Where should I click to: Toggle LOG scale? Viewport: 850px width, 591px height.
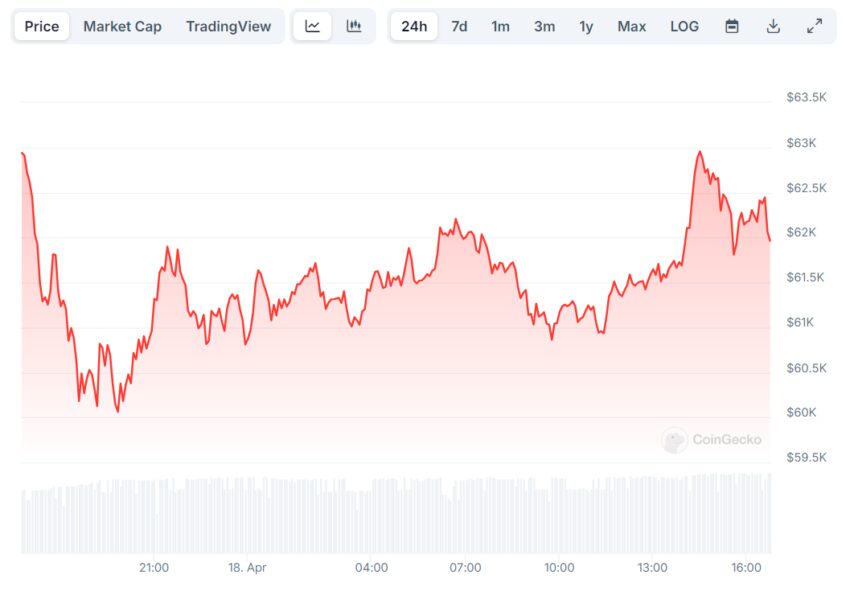pos(684,26)
